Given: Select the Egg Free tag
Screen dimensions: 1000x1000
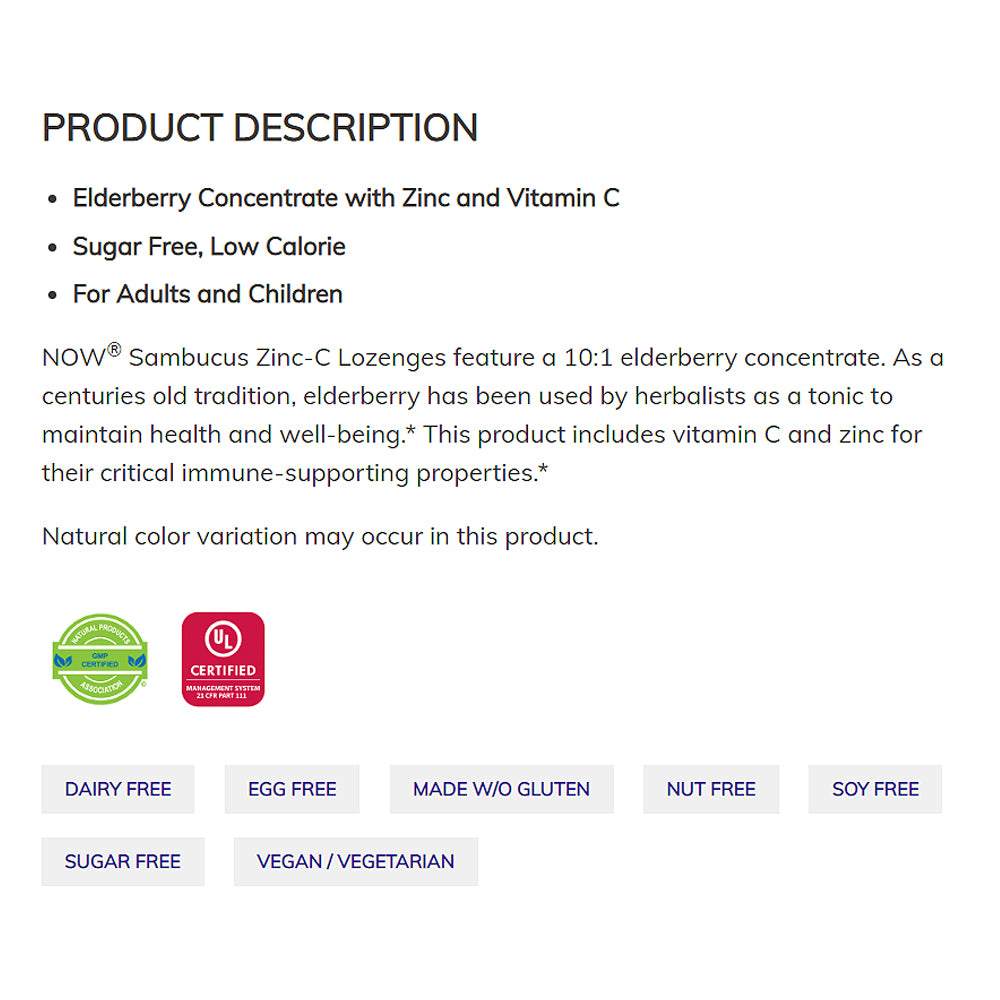Looking at the screenshot, I should pos(292,789).
